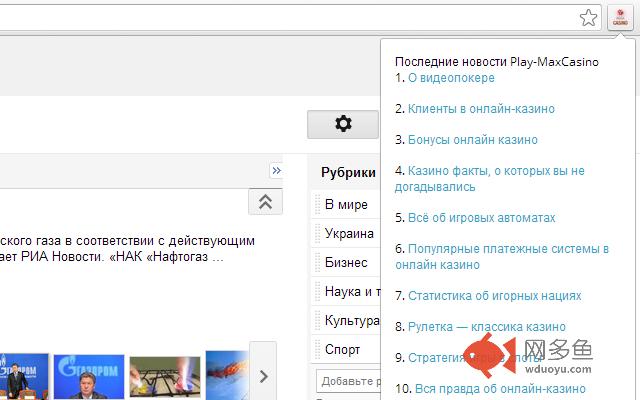640x400 pixels.
Task: Open 'Клиенты в онлайн-казино' link
Action: pos(481,109)
